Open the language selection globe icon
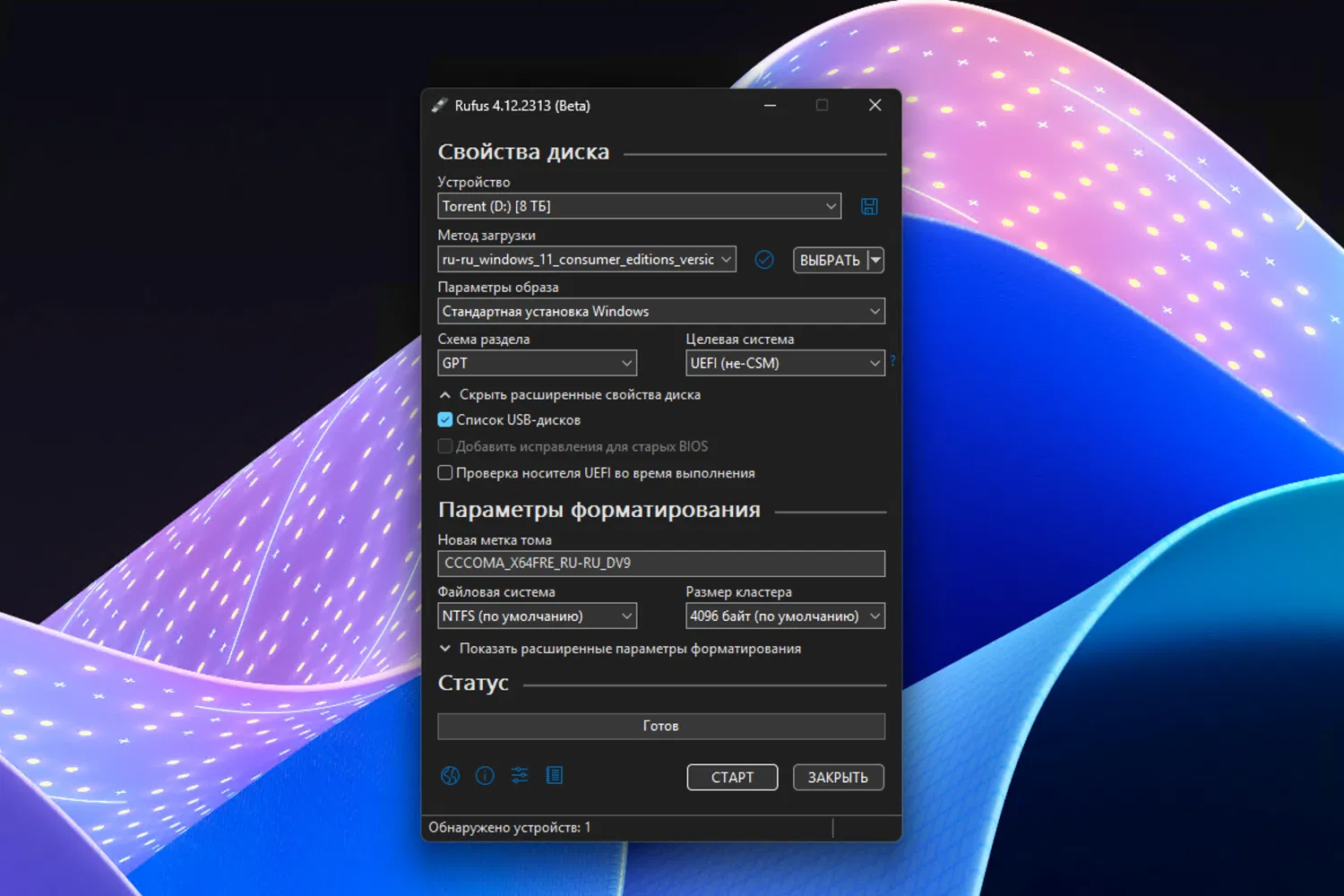This screenshot has width=1344, height=896. coord(451,776)
